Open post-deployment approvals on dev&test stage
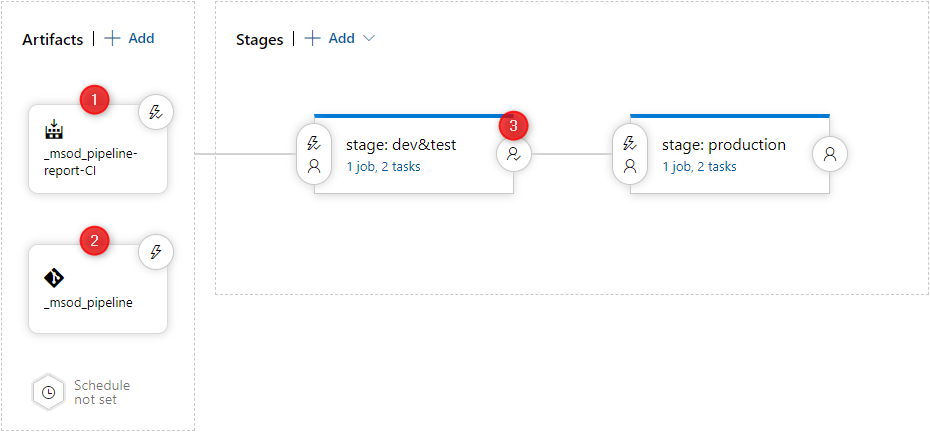The height and width of the screenshot is (433, 930). click(514, 154)
